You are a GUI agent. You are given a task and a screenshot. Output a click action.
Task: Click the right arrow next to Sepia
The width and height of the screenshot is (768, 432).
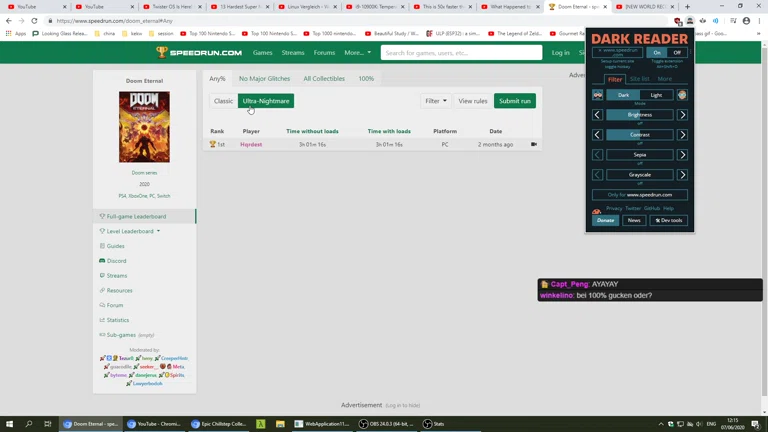tap(683, 155)
